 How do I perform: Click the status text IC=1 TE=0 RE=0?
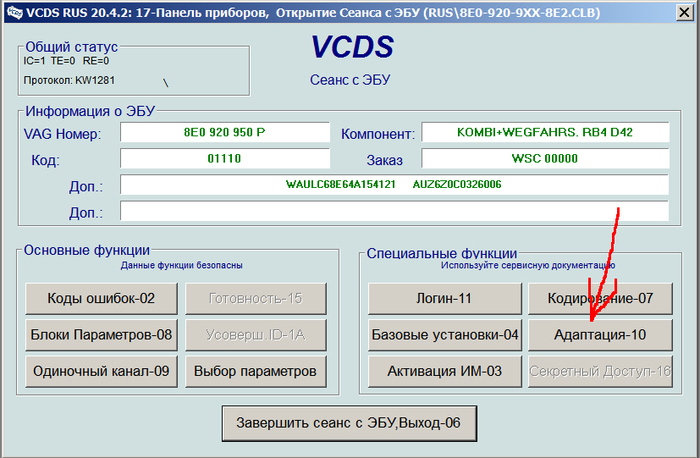tap(66, 61)
